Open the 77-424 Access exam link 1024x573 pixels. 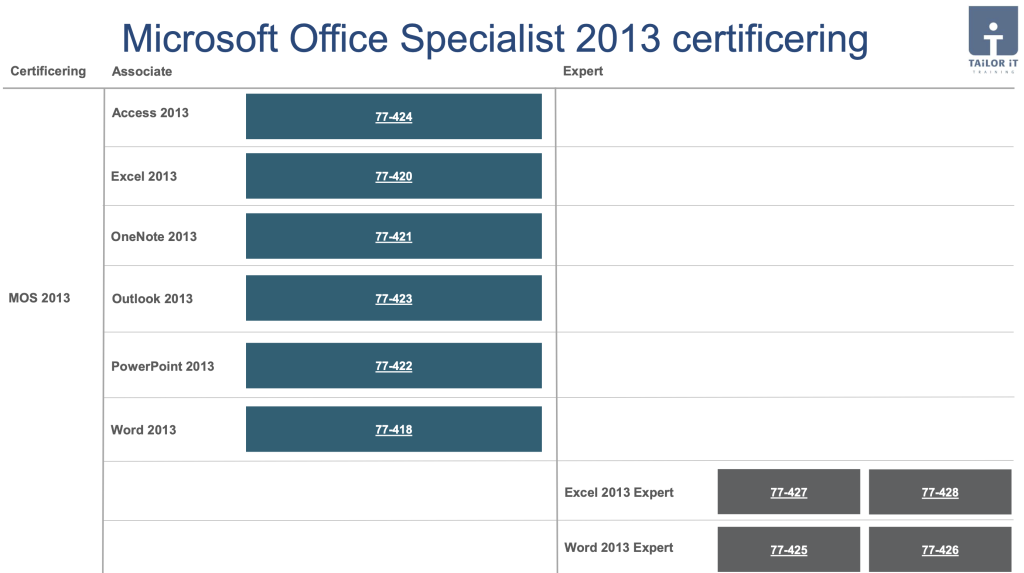pyautogui.click(x=393, y=117)
